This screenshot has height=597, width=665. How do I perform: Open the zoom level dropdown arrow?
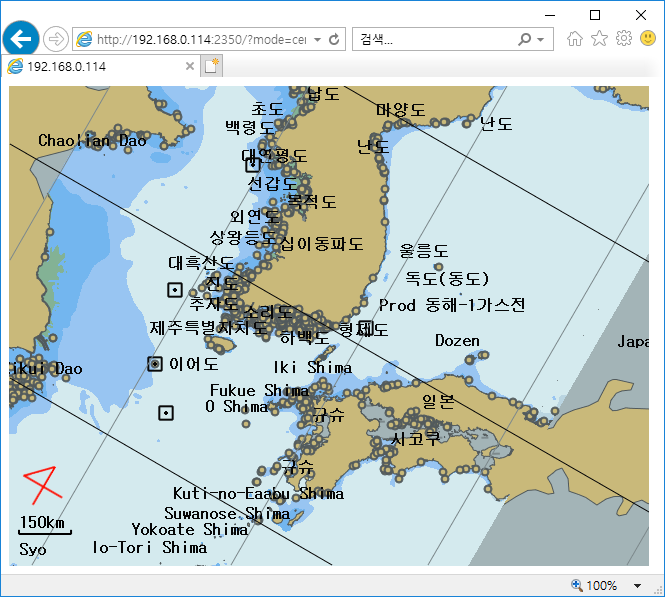click(638, 586)
